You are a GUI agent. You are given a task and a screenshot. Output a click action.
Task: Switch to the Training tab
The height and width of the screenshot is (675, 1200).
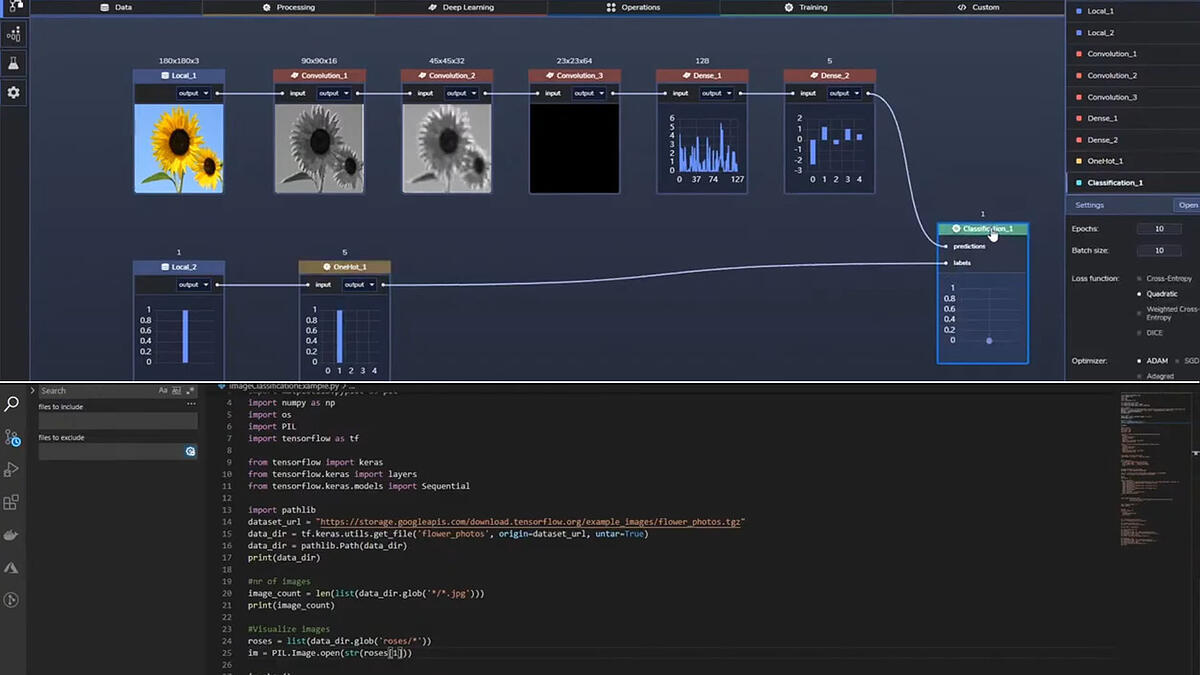point(805,7)
